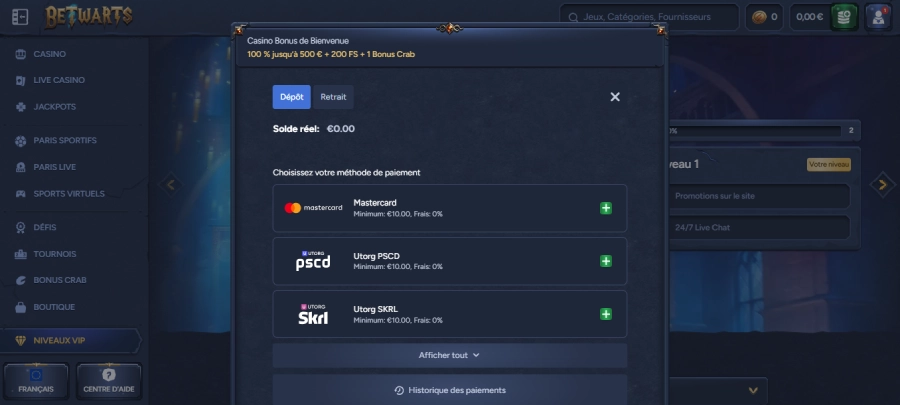The width and height of the screenshot is (900, 405).
Task: Go to Casino in the sidebar
Action: [49, 54]
